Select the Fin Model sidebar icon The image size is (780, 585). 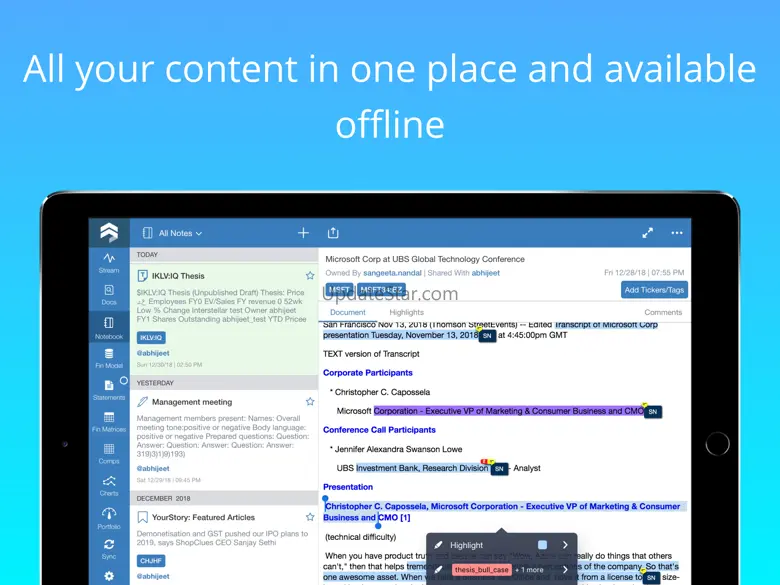(x=108, y=358)
